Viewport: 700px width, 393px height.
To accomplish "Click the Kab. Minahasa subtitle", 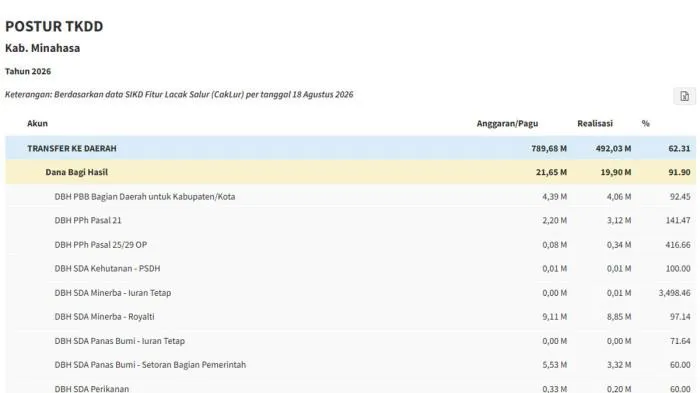I will click(x=42, y=48).
